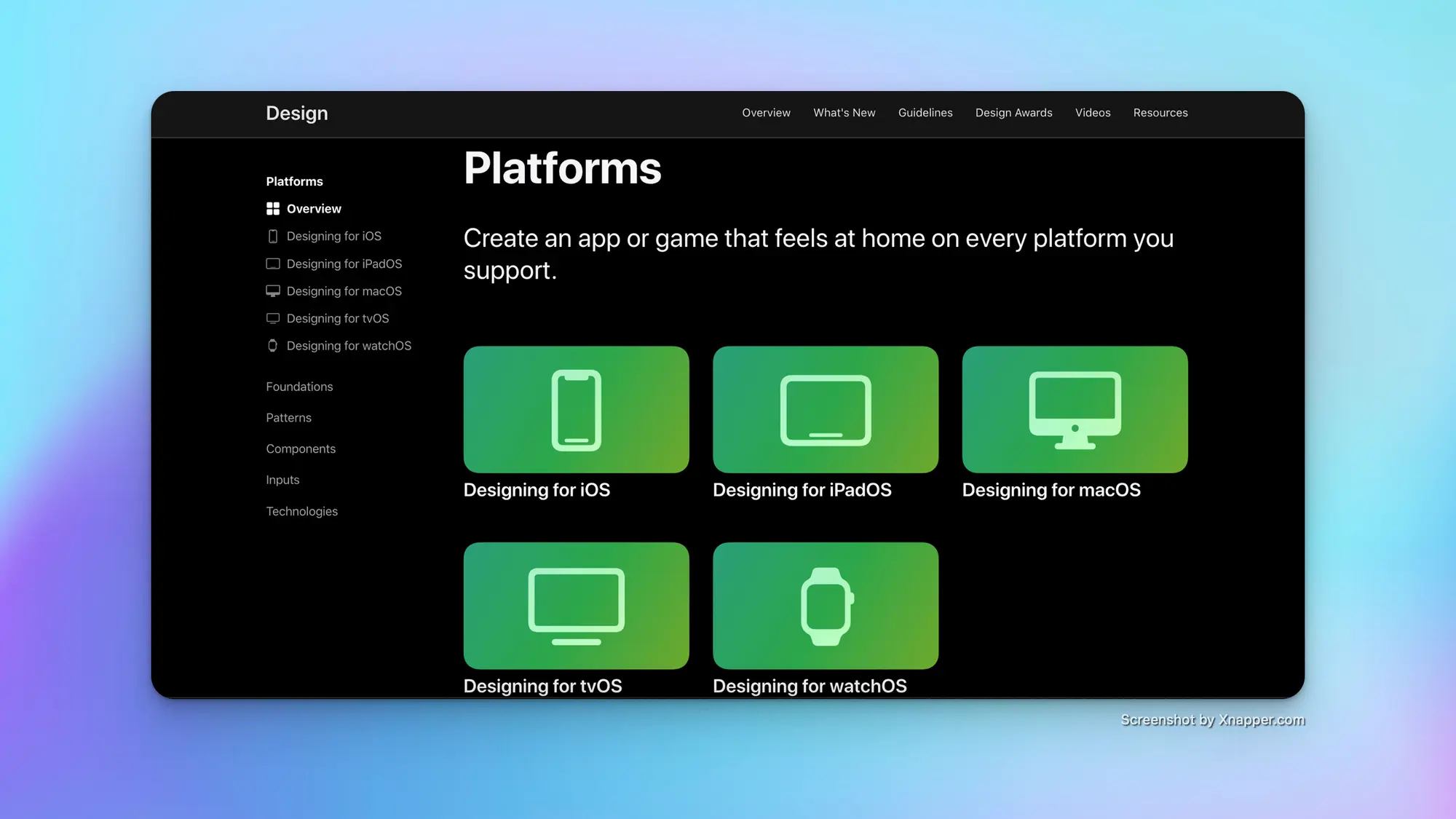Open the large watch card for watchOS
The width and height of the screenshot is (1456, 819).
coord(825,605)
